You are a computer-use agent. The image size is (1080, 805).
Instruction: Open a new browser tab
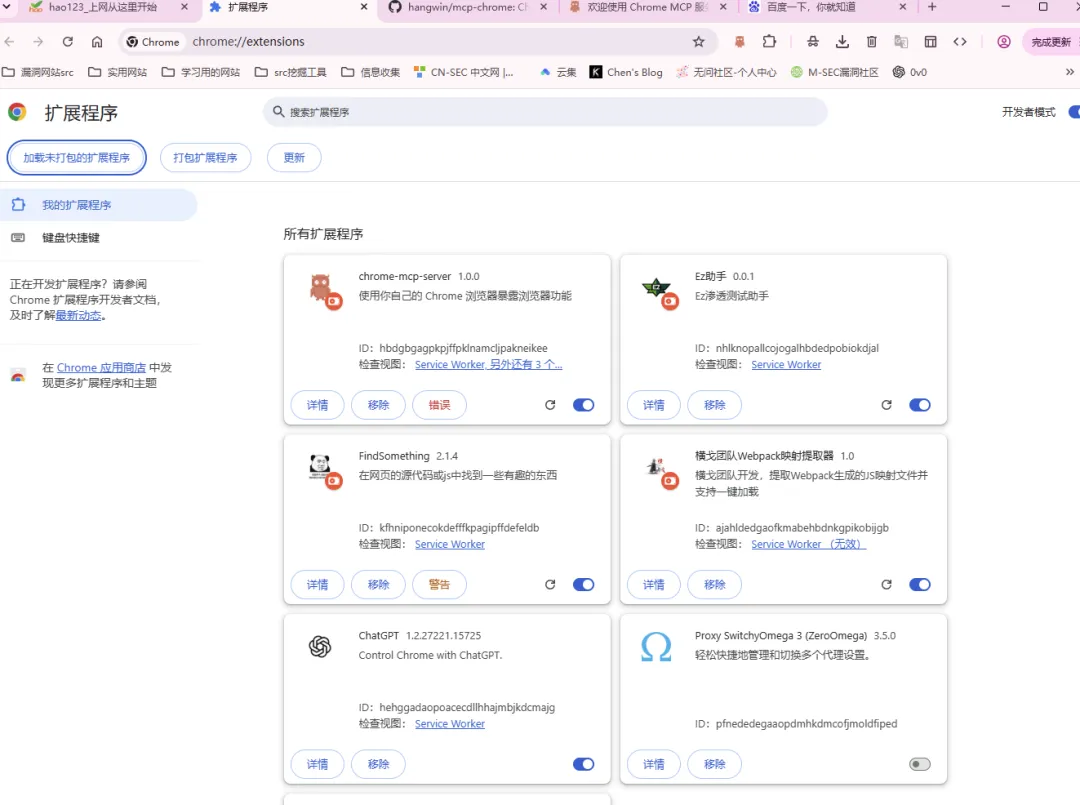coord(932,7)
